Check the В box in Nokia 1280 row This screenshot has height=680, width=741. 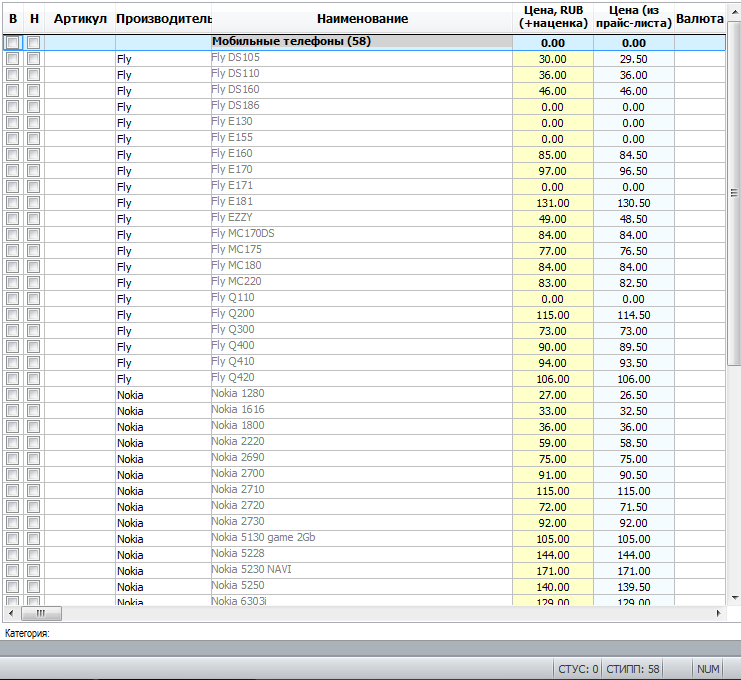point(13,395)
